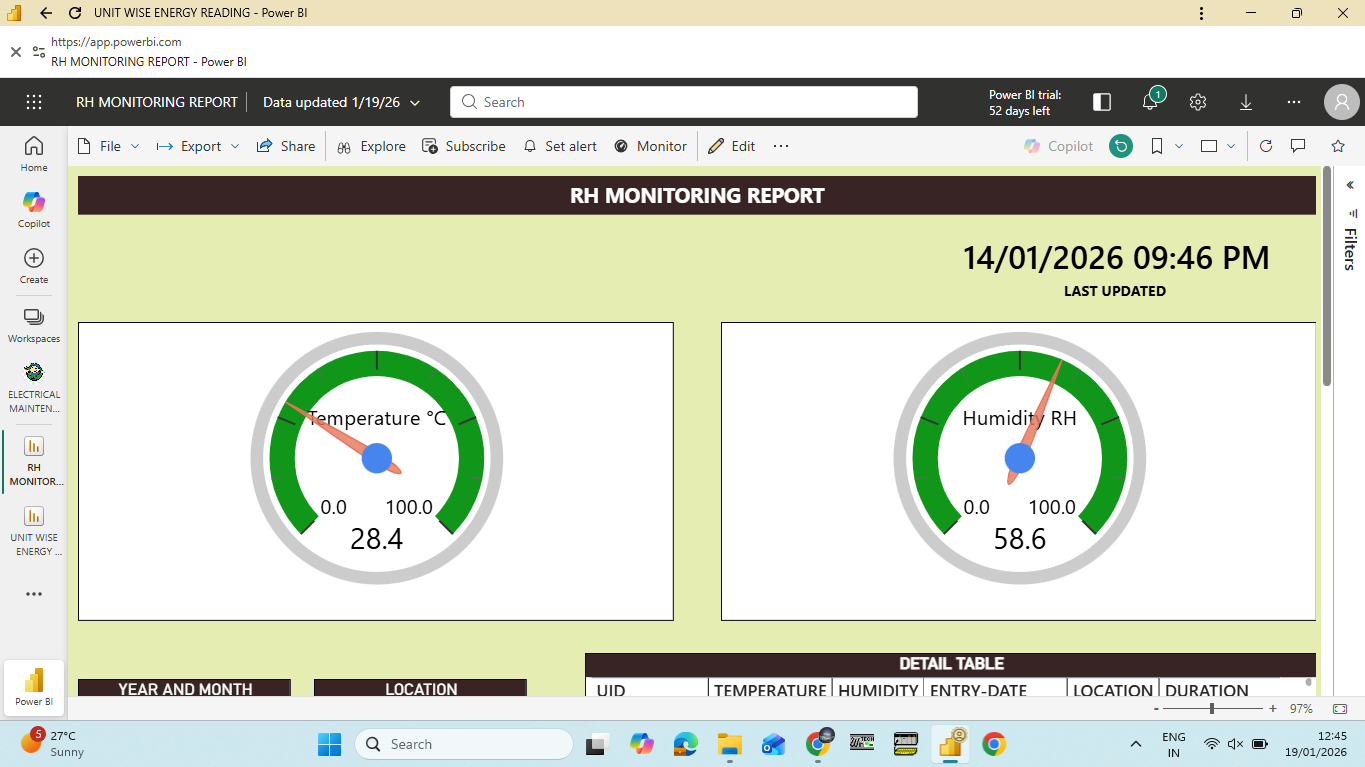The image size is (1365, 767).
Task: Open the settings gear icon
Action: point(1198,102)
